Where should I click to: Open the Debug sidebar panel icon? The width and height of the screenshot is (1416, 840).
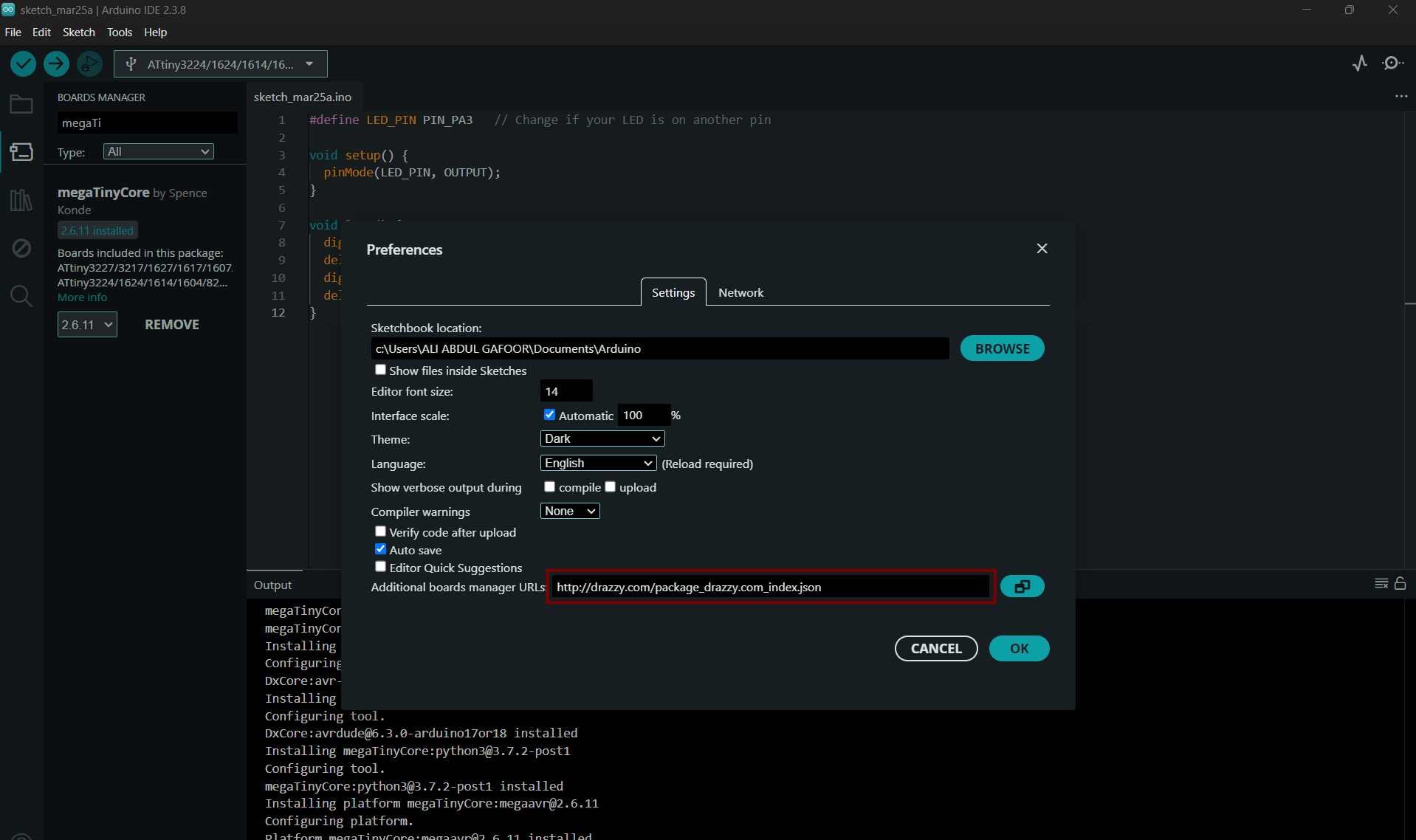pos(21,248)
